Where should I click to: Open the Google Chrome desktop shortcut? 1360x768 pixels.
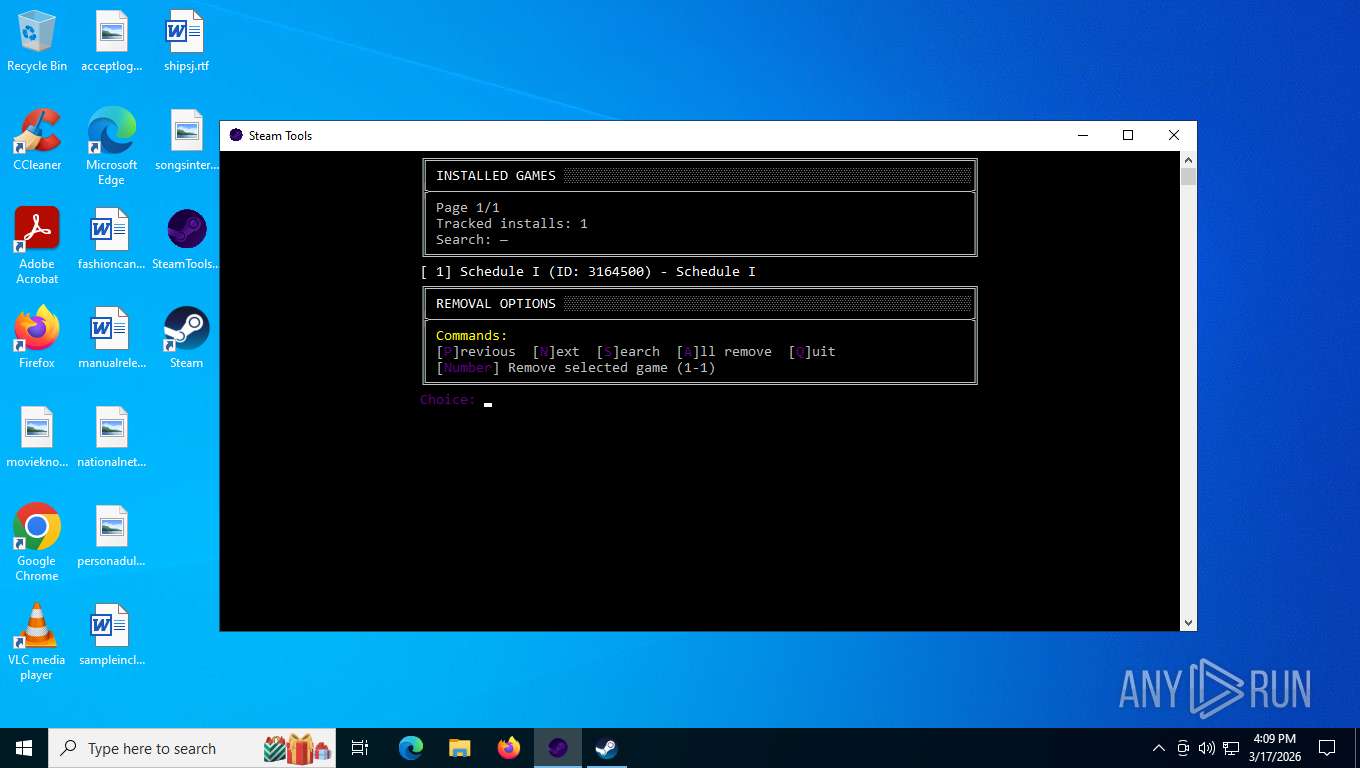pos(37,543)
